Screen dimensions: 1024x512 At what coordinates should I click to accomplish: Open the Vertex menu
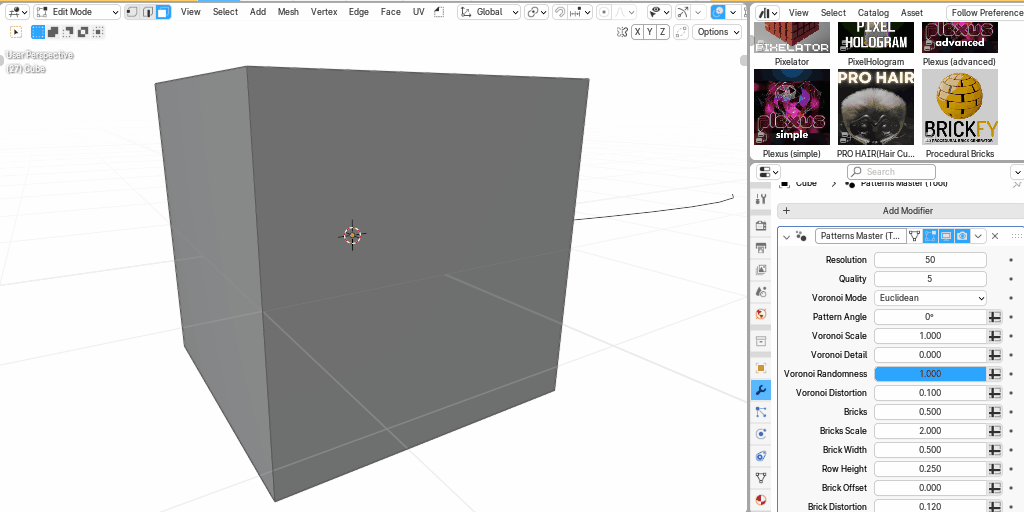324,12
